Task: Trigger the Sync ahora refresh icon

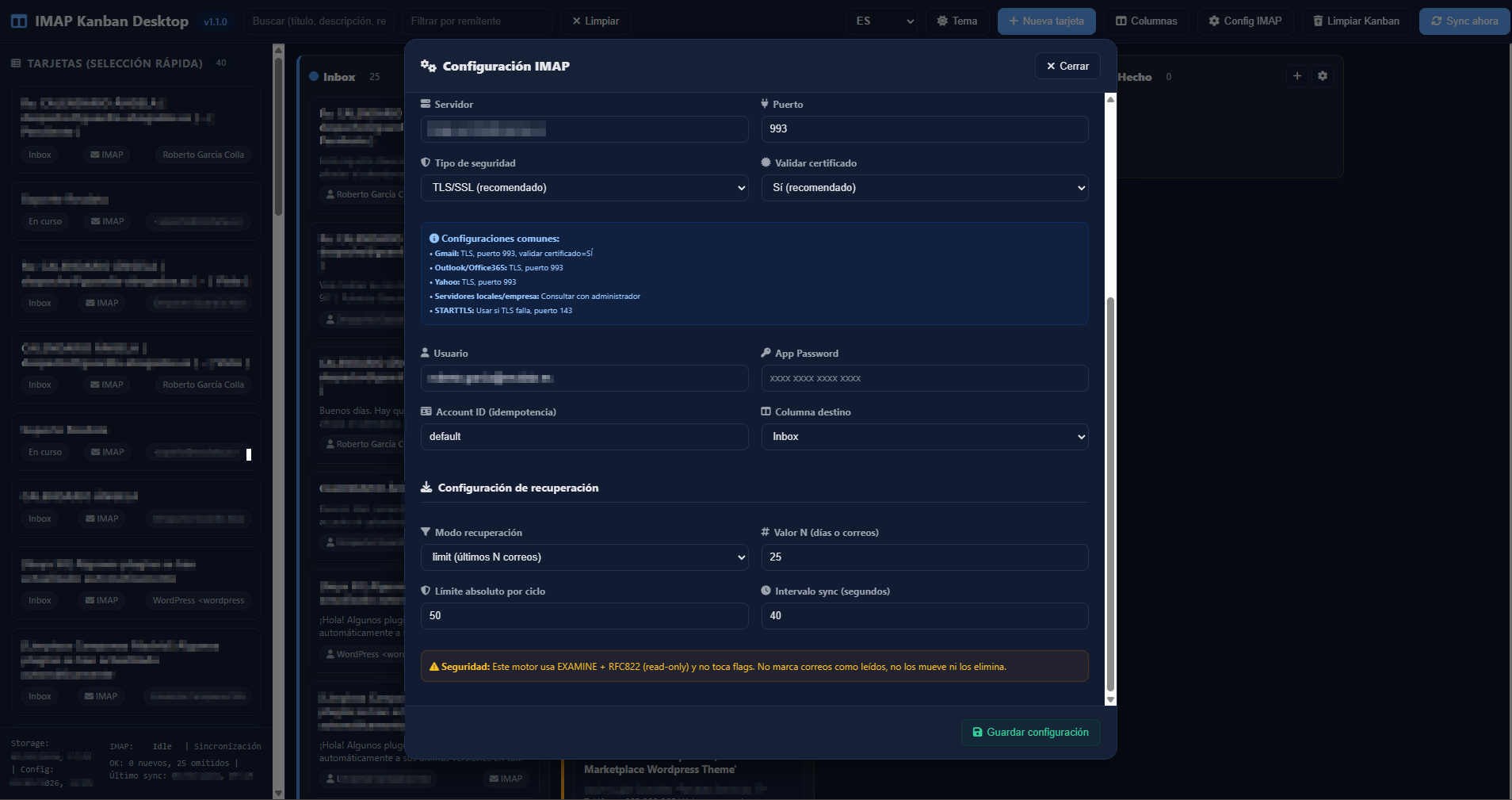Action: 1438,21
